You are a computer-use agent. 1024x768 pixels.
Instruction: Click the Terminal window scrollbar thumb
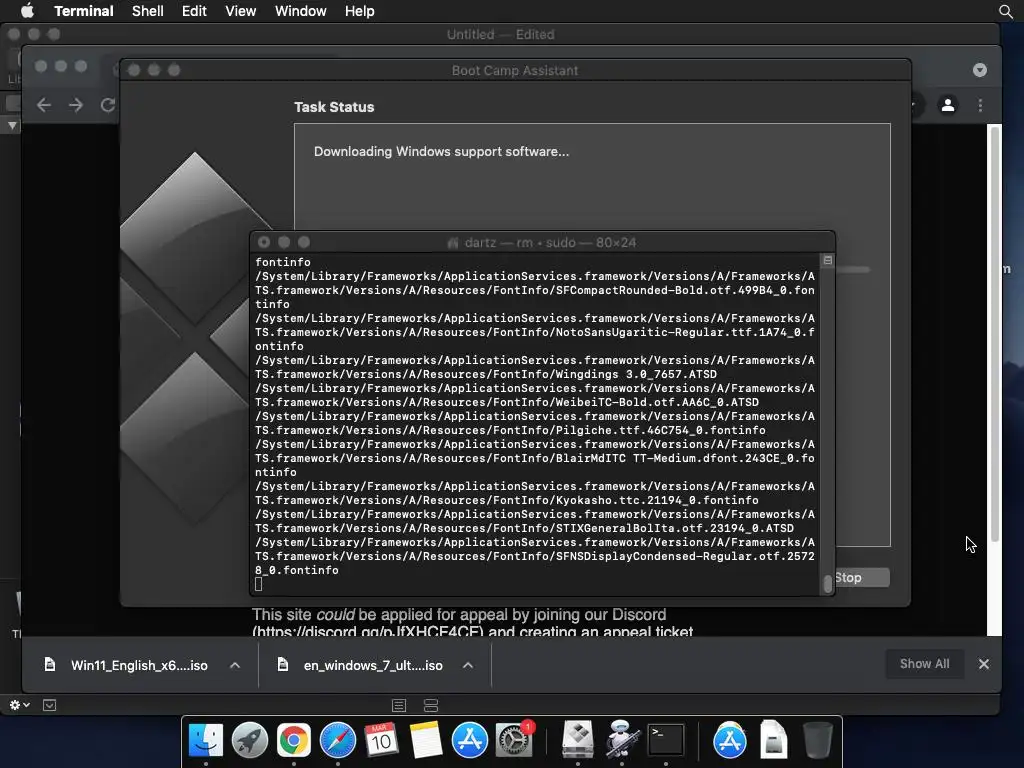[x=827, y=583]
